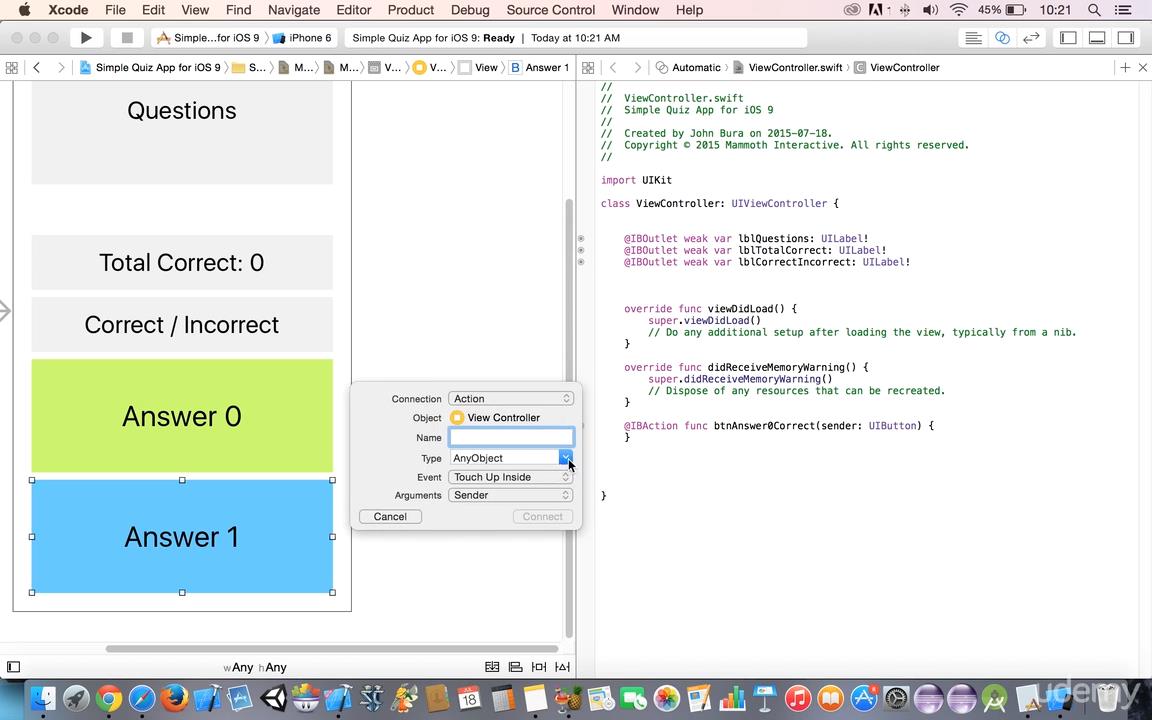Open the Pin constraints tool
The width and height of the screenshot is (1152, 720).
tap(539, 667)
